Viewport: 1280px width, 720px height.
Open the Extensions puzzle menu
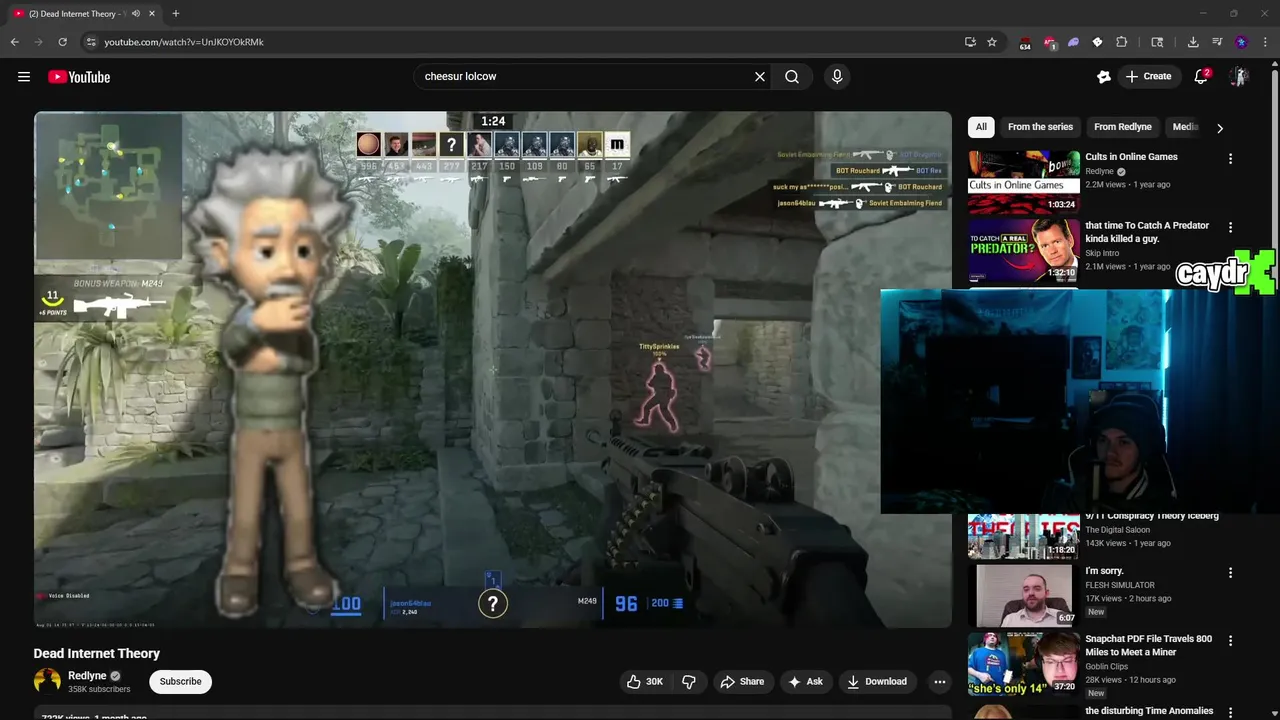pyautogui.click(x=1121, y=42)
